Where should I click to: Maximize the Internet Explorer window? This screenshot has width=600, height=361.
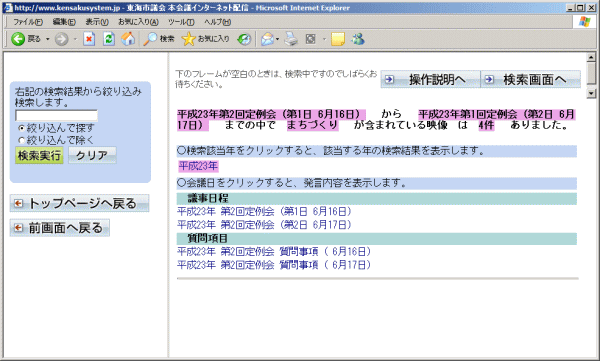(580, 8)
